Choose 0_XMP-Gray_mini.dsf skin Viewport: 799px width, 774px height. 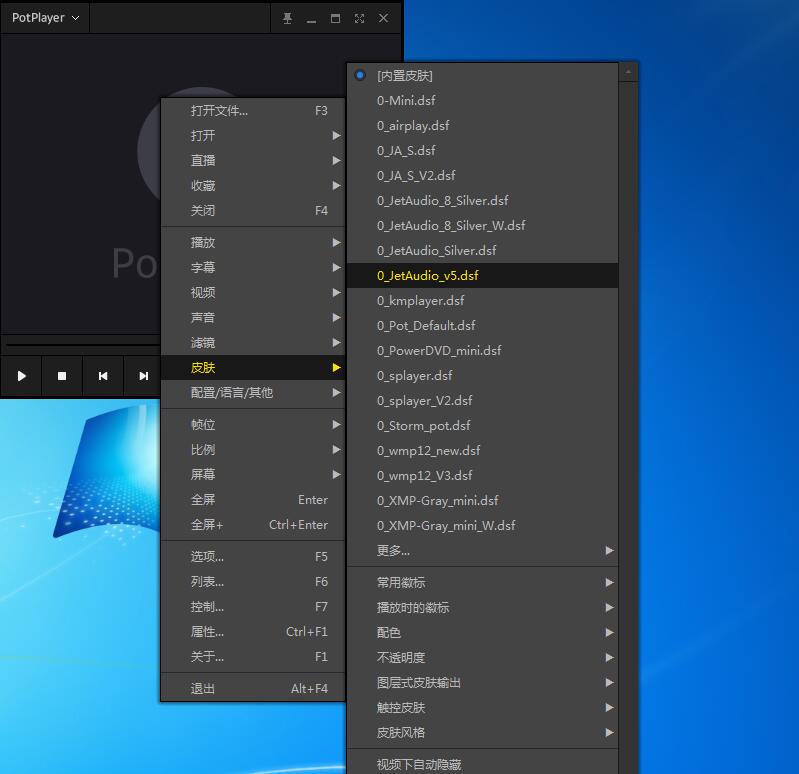(482, 500)
